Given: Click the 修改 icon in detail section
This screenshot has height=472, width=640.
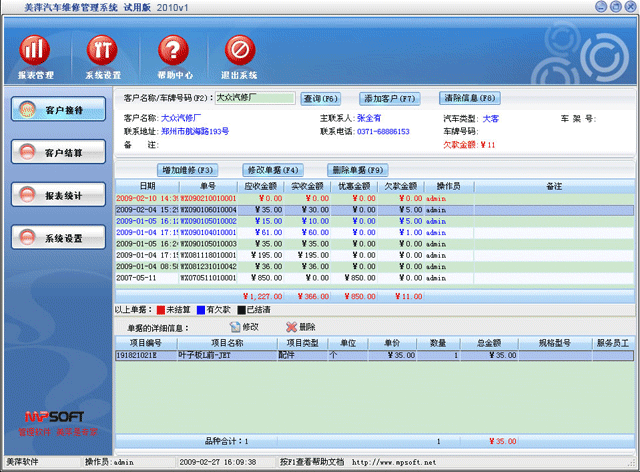Looking at the screenshot, I should tap(236, 327).
